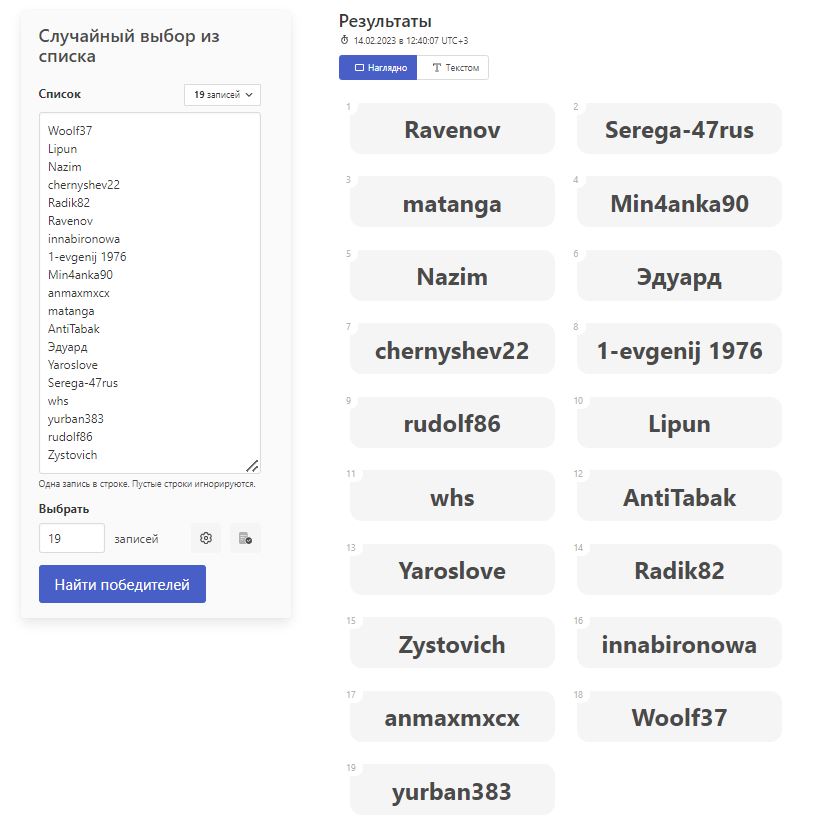Select the Ravenov result card
Image resolution: width=832 pixels, height=837 pixels.
pyautogui.click(x=452, y=130)
